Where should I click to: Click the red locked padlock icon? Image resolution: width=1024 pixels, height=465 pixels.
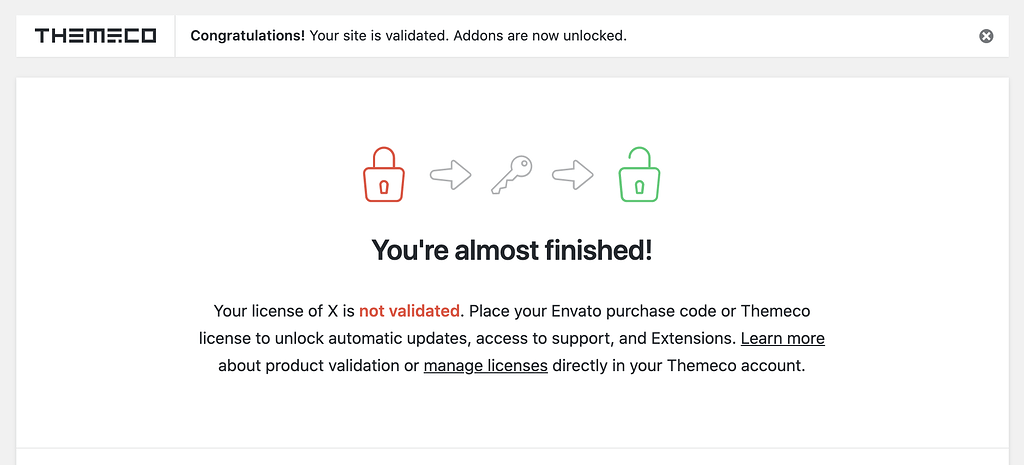(x=384, y=175)
